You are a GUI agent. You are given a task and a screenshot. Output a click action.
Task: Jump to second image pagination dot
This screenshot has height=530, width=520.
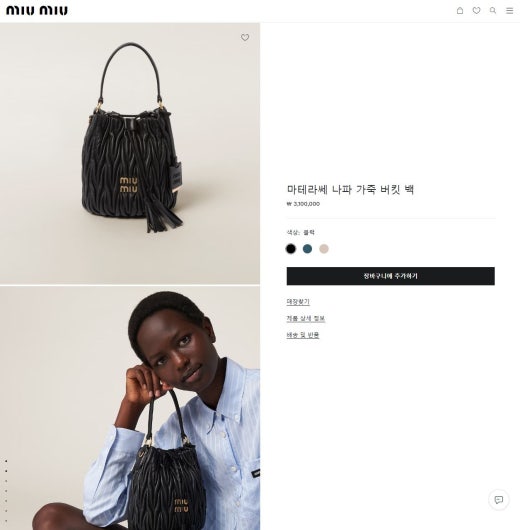coord(6,471)
